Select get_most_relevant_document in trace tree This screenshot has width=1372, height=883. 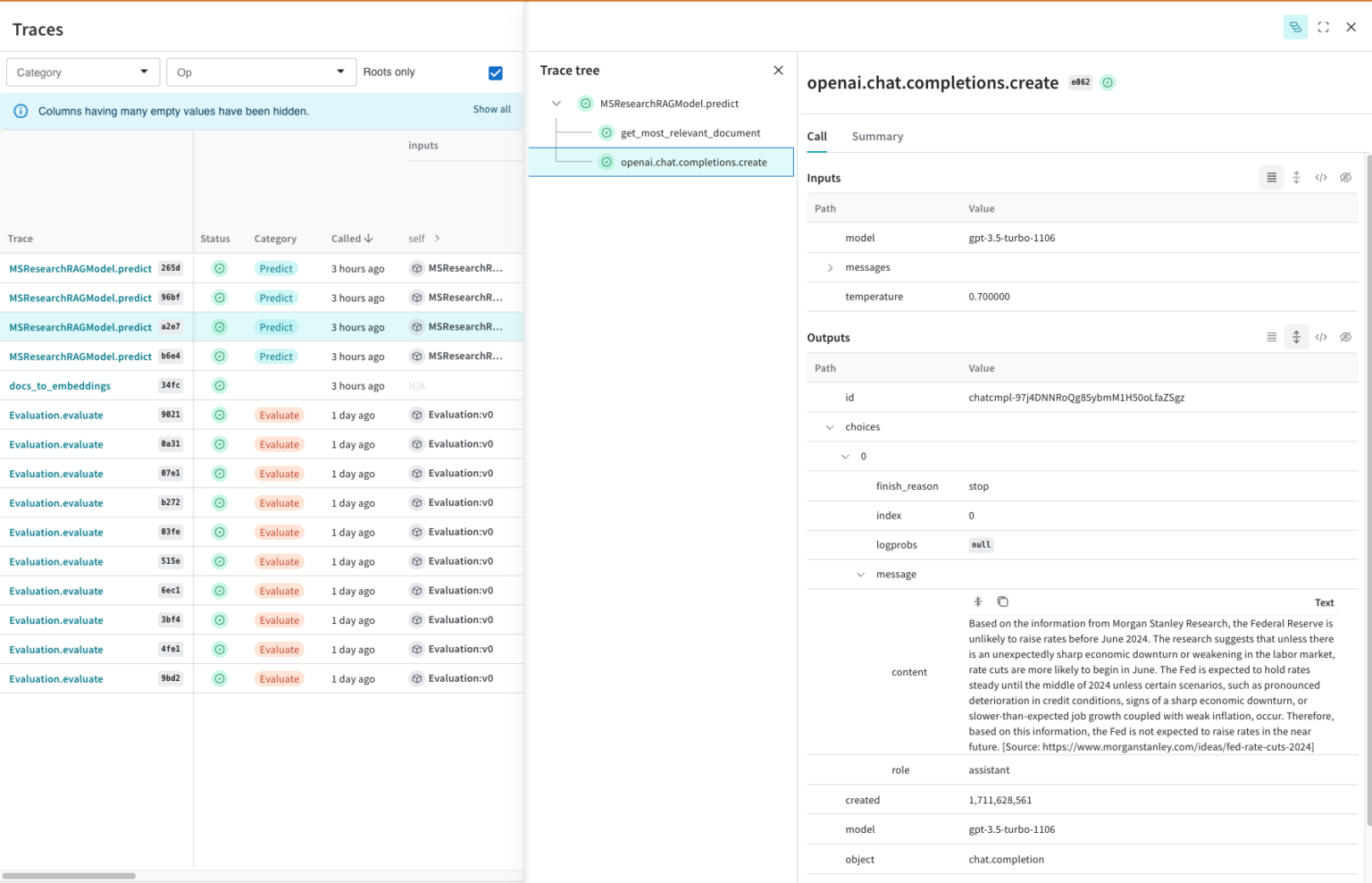pyautogui.click(x=690, y=133)
